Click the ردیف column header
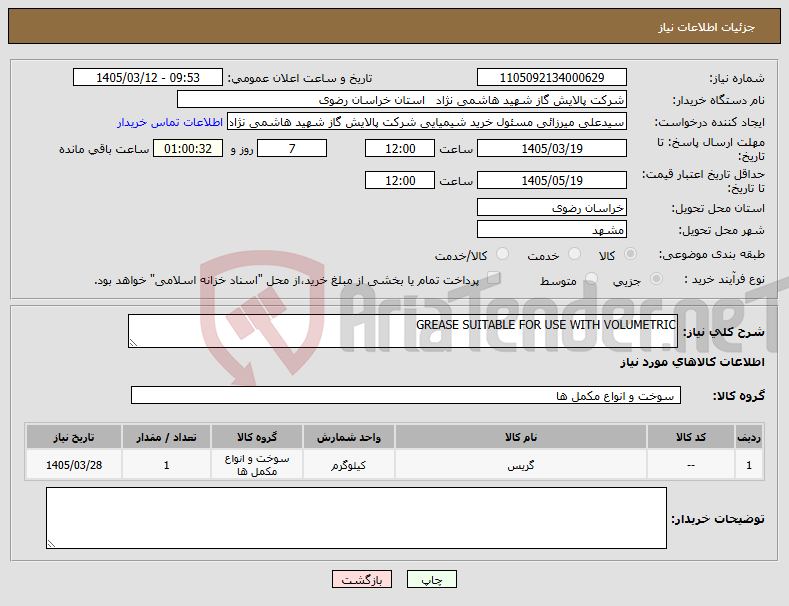 (749, 437)
